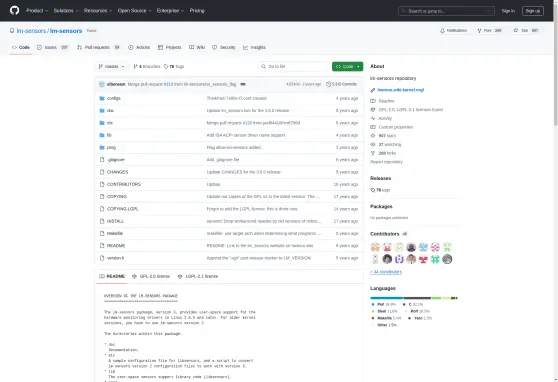Viewport: 558px width, 382px height.
Task: Open the green Code dropdown button
Action: click(x=347, y=67)
